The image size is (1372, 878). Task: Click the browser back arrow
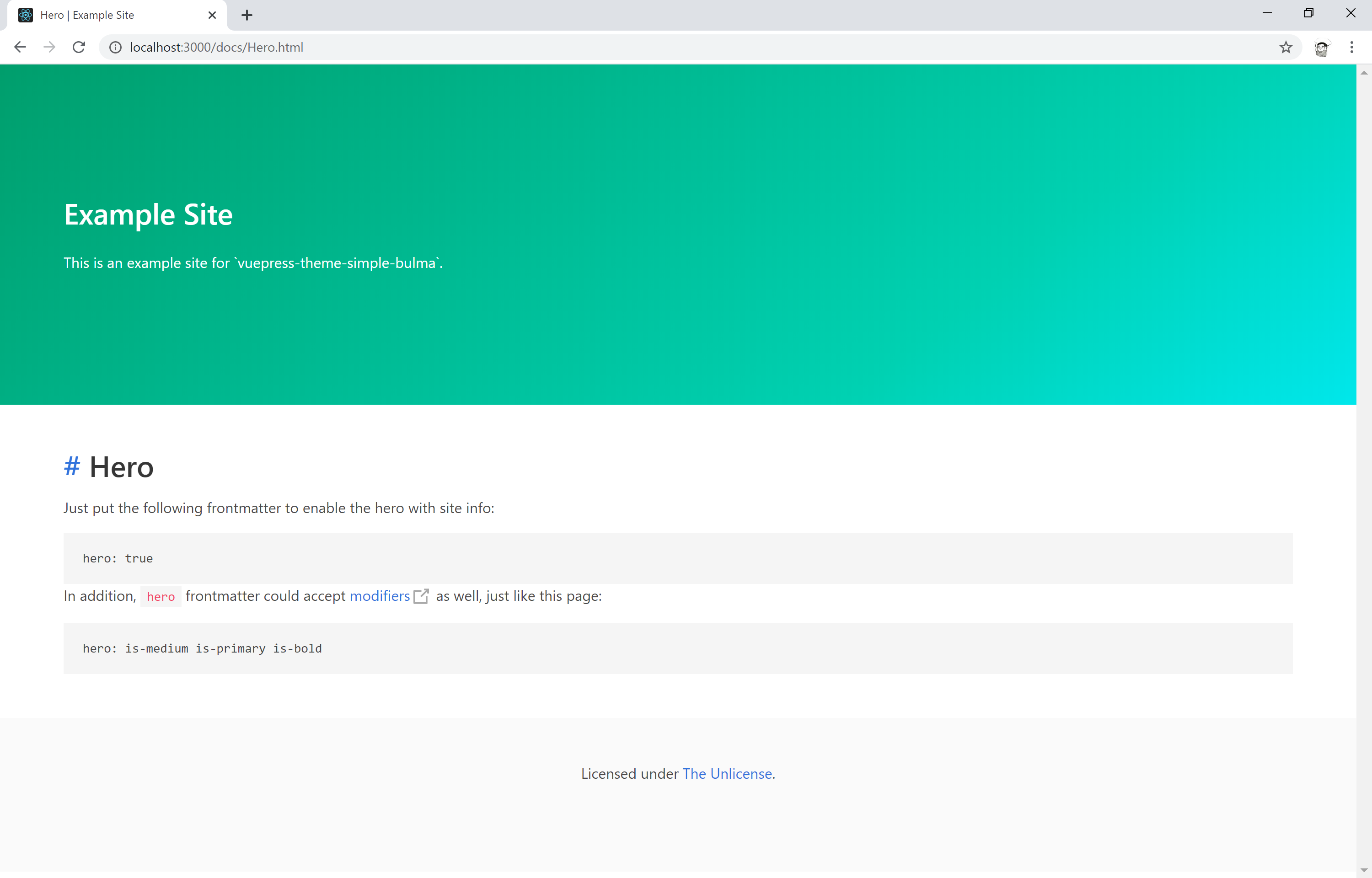[20, 47]
